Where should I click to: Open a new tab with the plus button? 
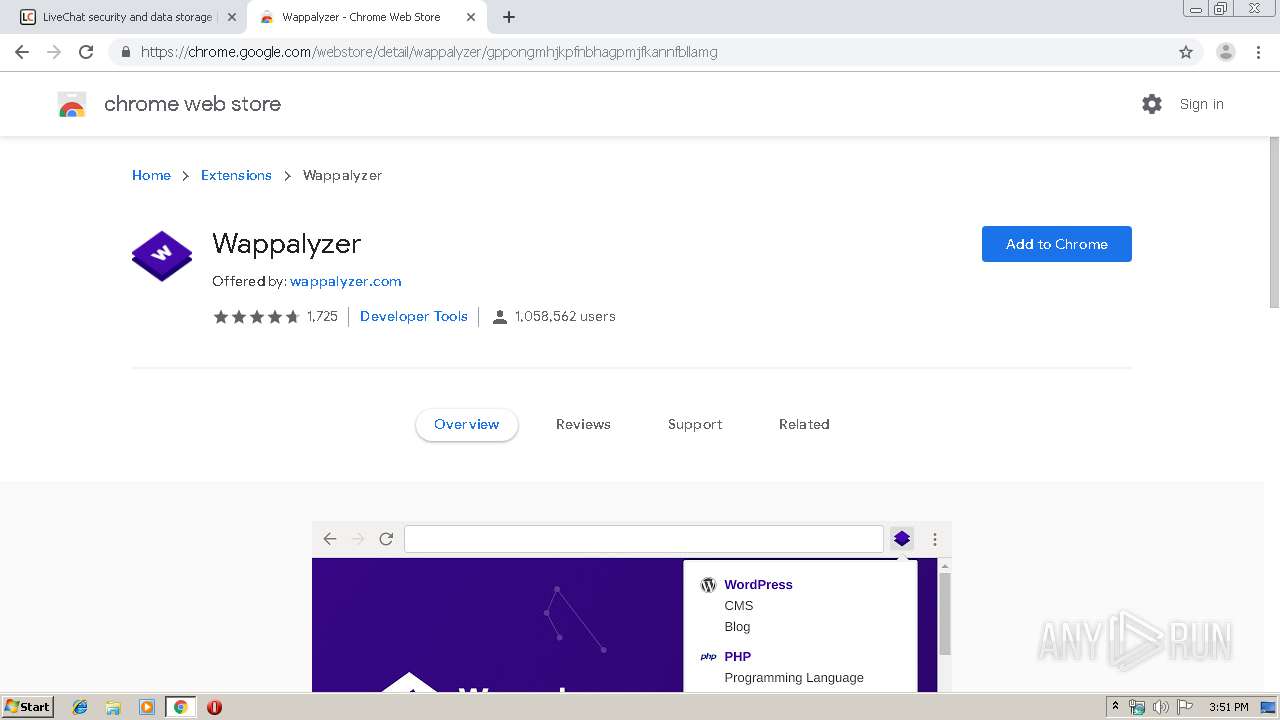coord(509,17)
